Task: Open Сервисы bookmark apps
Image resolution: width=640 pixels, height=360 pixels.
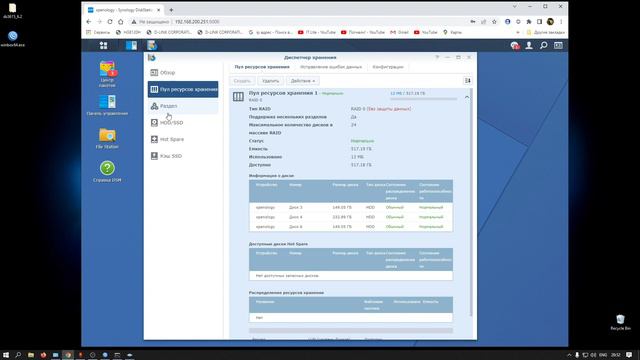Action: point(98,32)
